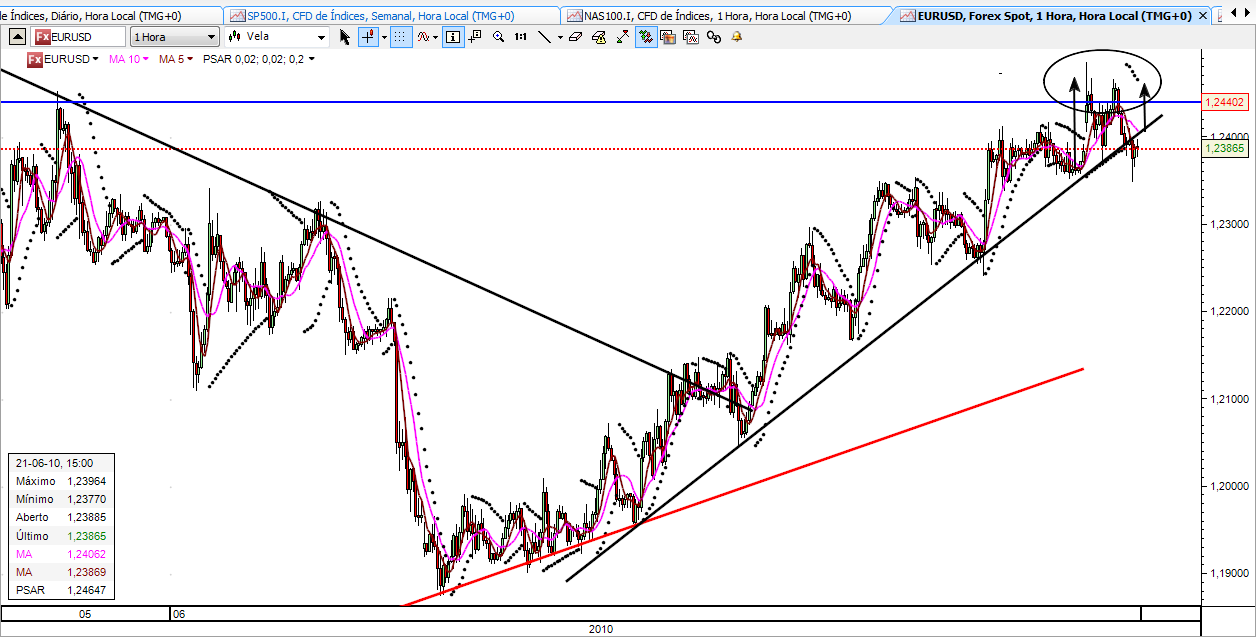Click the Último 1,23865 row
The height and width of the screenshot is (637, 1256).
pos(62,536)
